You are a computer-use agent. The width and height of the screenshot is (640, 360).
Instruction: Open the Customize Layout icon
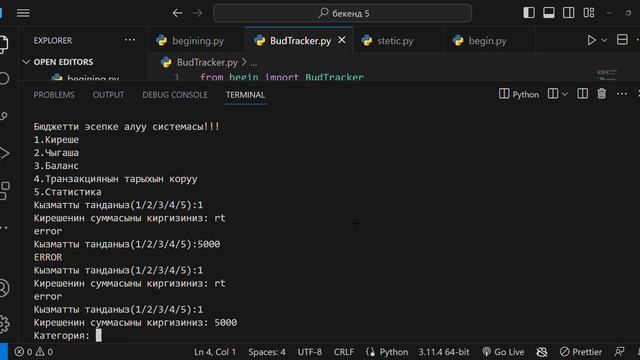[589, 13]
